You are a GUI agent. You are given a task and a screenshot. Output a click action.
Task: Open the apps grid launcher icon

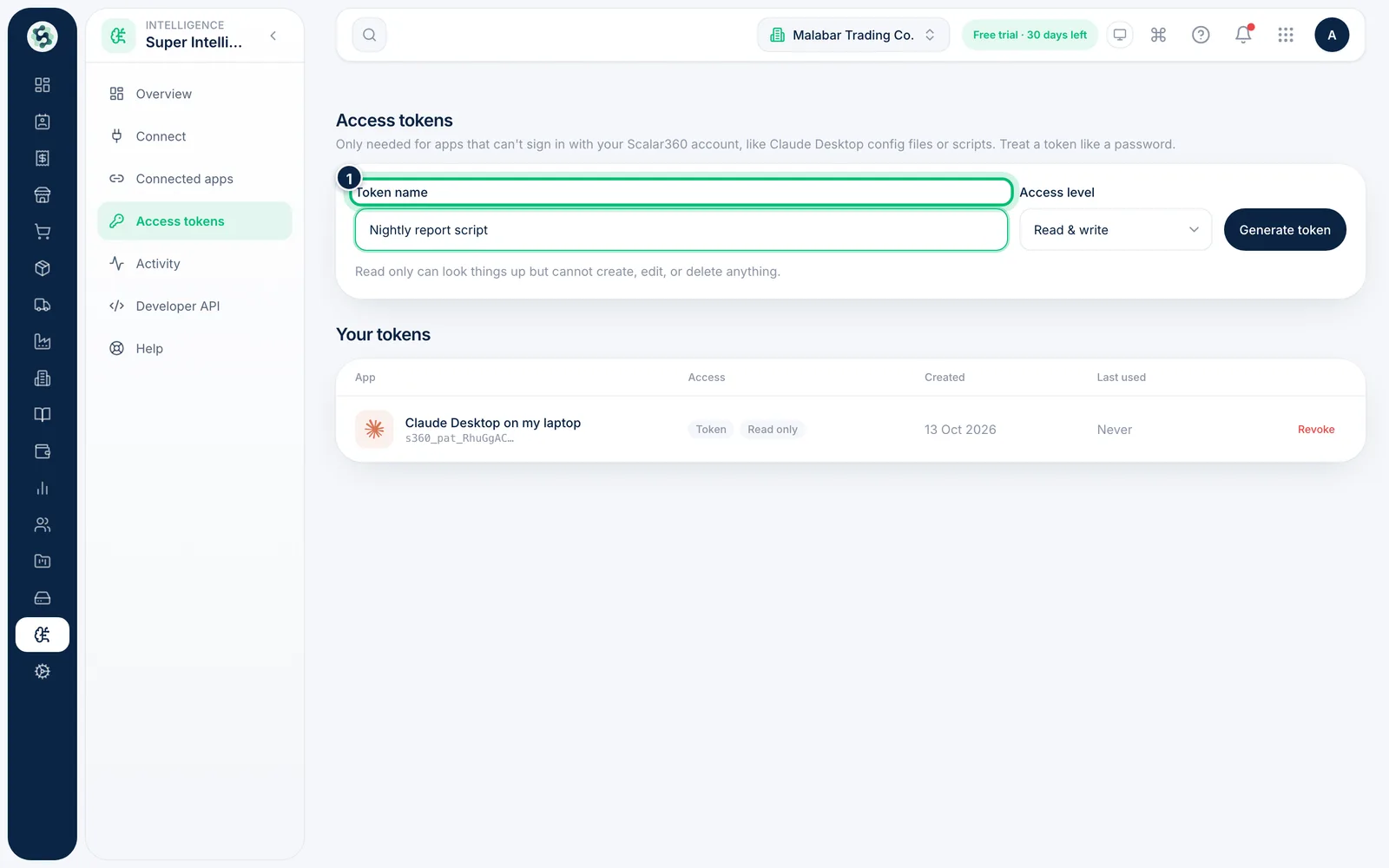(x=1286, y=35)
